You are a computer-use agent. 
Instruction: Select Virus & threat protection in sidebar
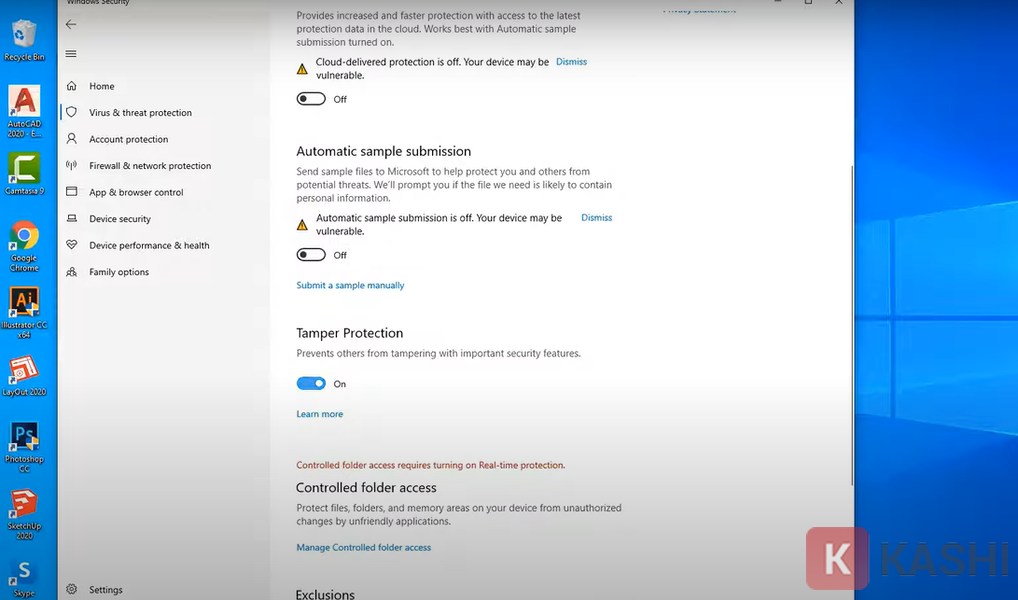coord(140,113)
